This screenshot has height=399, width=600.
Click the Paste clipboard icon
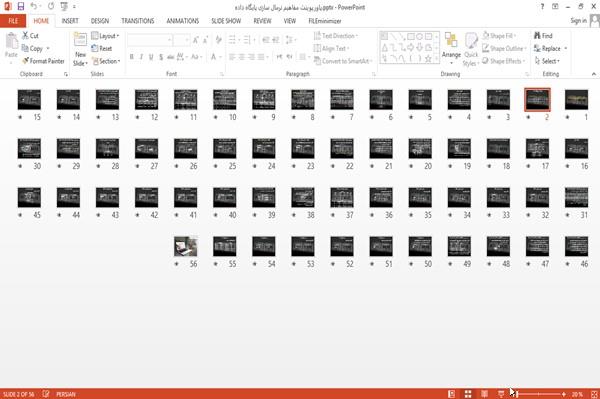[x=11, y=41]
